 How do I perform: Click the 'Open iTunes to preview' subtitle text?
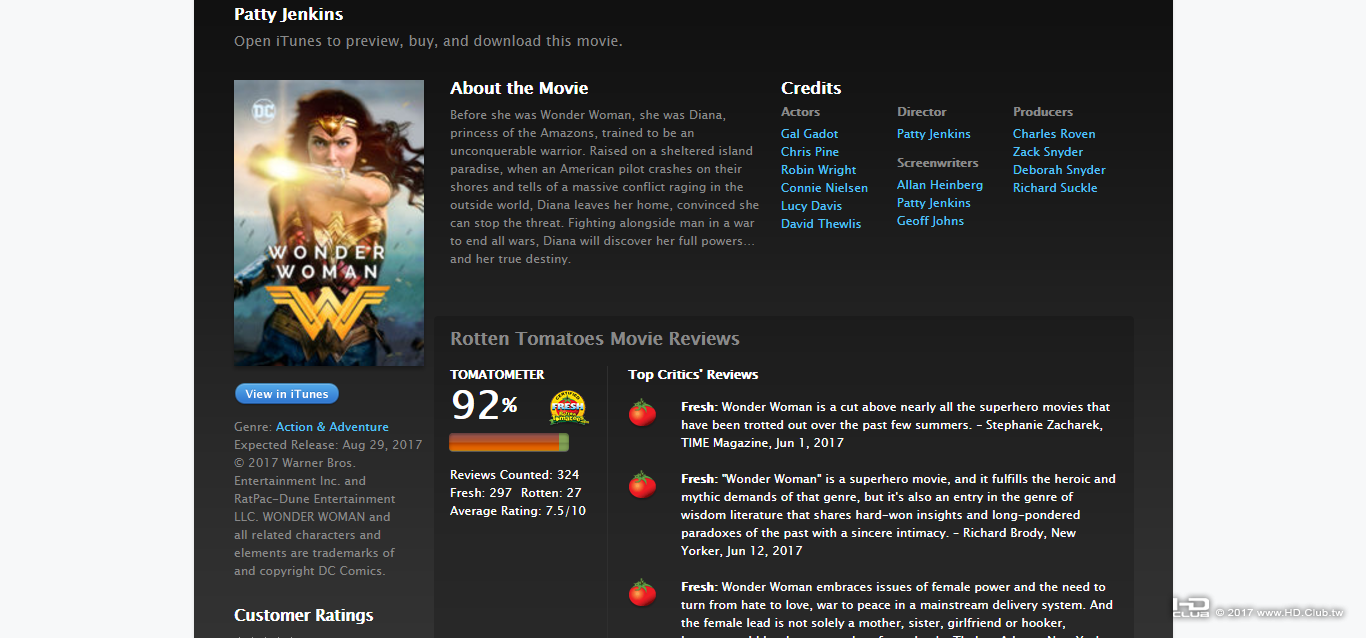tap(428, 41)
